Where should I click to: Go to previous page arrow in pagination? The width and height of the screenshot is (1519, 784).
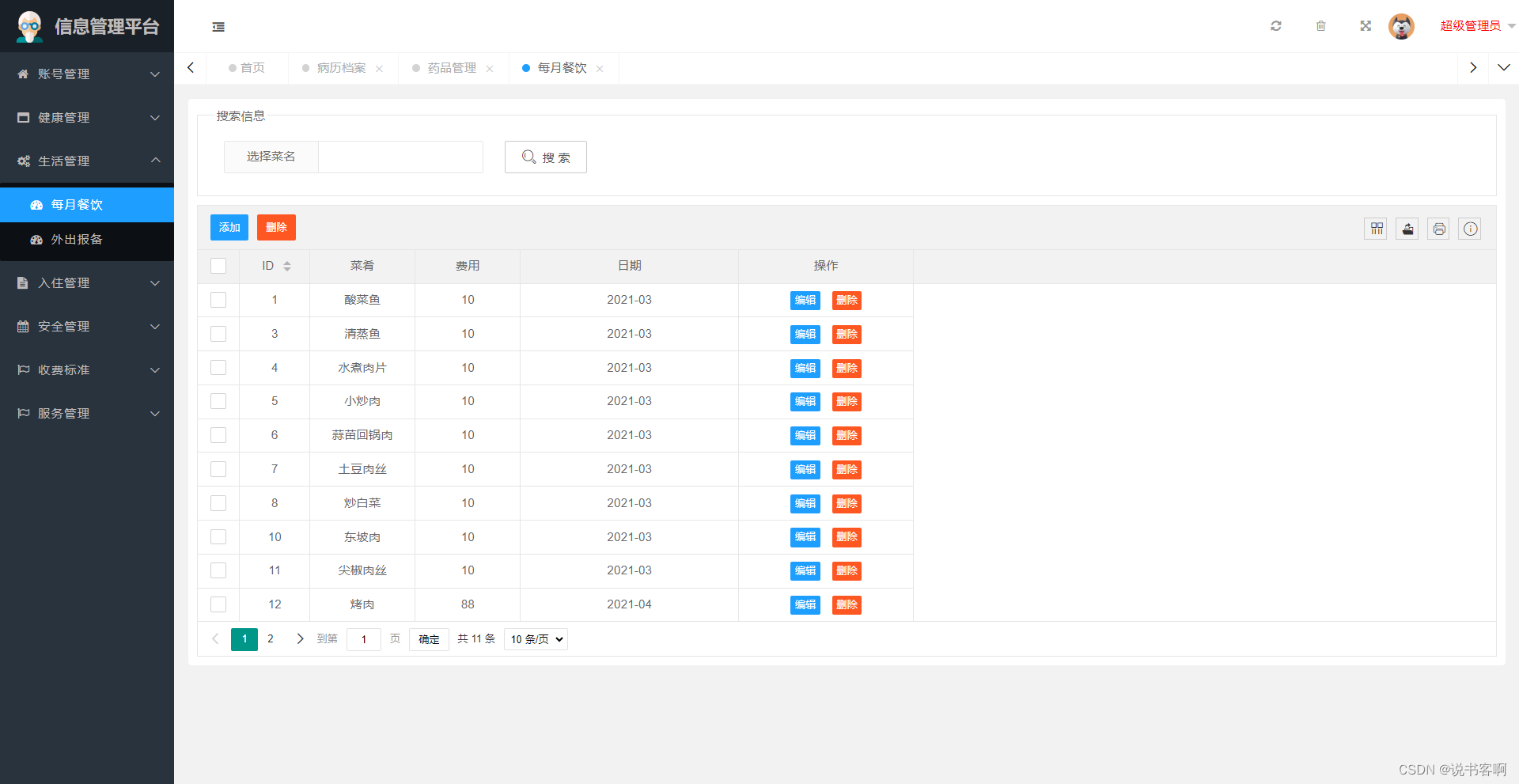[215, 638]
